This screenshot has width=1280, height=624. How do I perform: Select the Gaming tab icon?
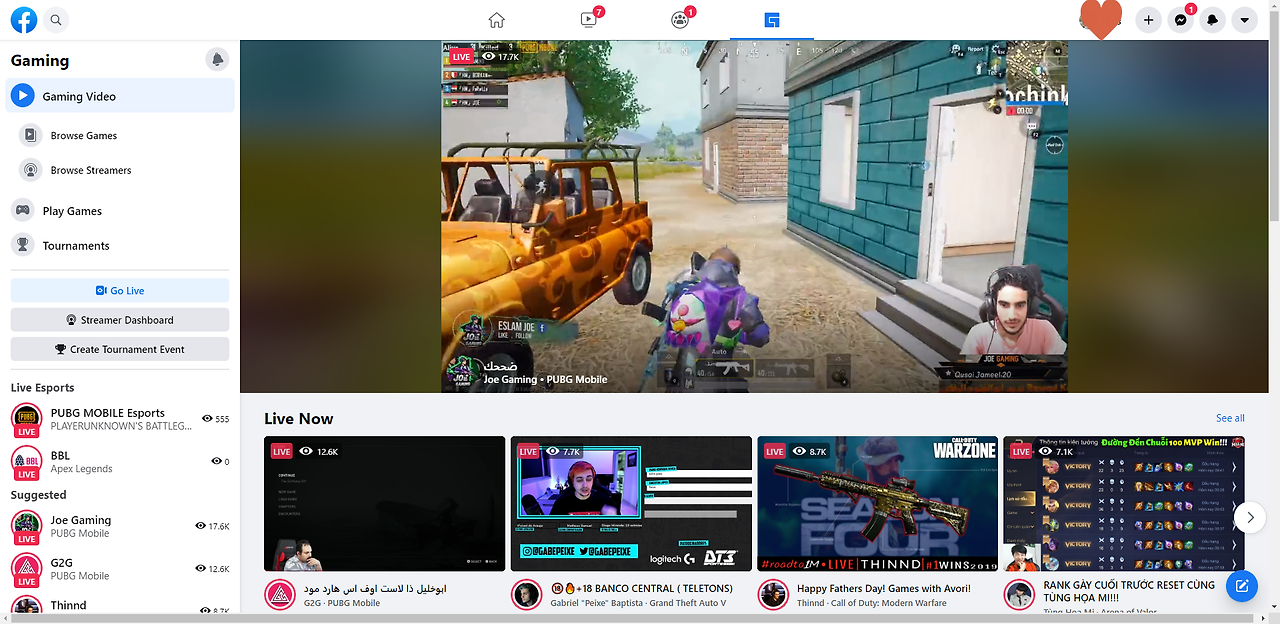click(x=771, y=20)
